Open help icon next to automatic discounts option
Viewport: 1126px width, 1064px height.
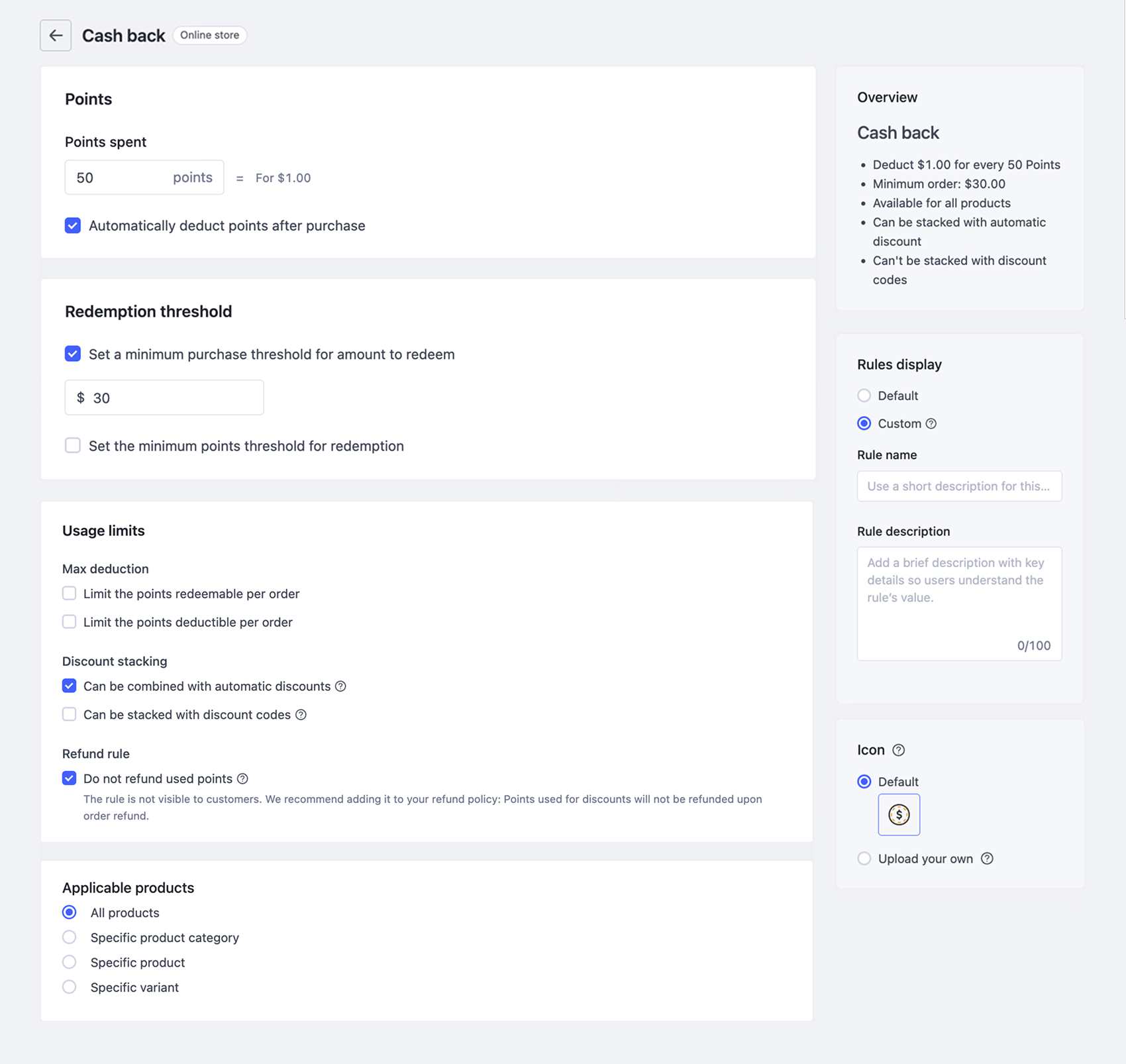coord(340,686)
